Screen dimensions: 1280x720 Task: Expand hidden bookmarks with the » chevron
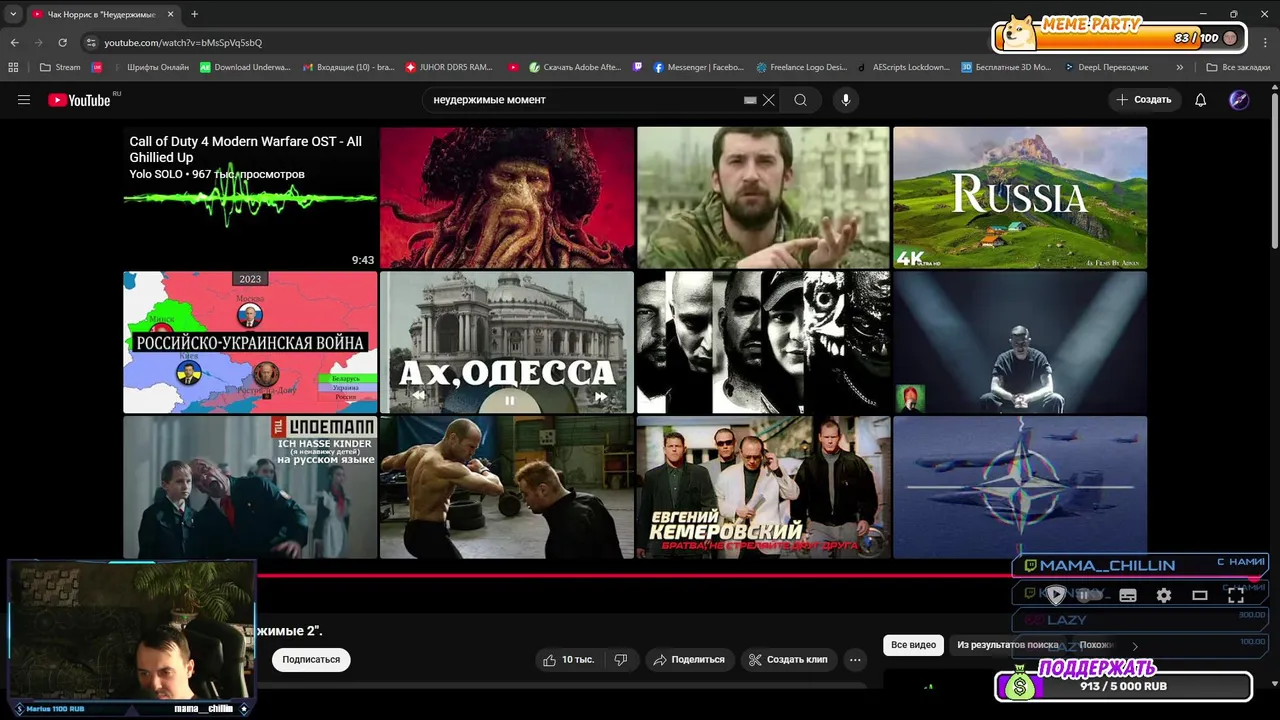1180,67
